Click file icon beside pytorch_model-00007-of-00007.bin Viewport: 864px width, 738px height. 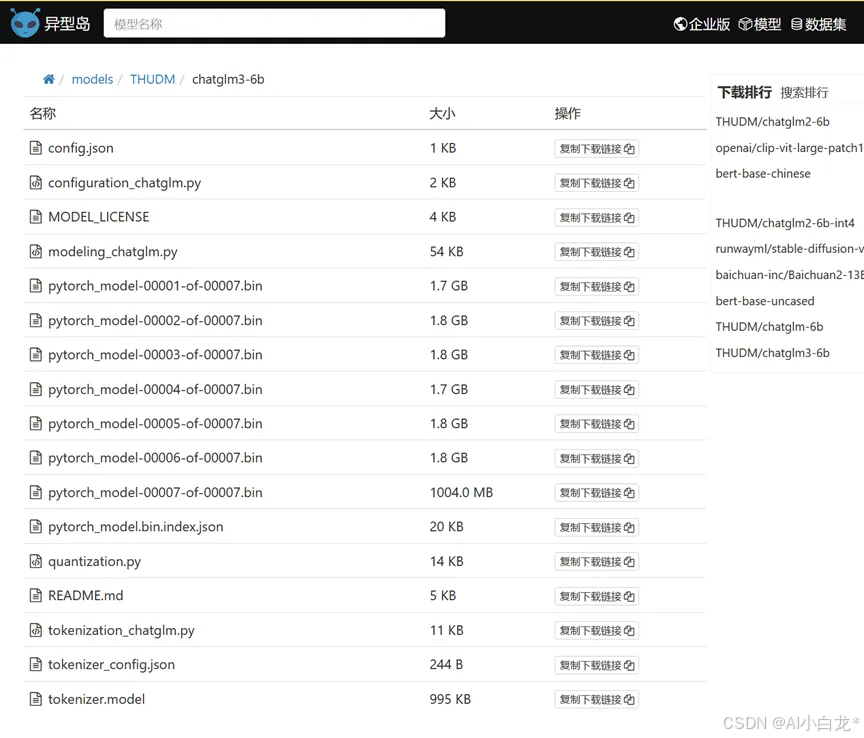tap(36, 492)
